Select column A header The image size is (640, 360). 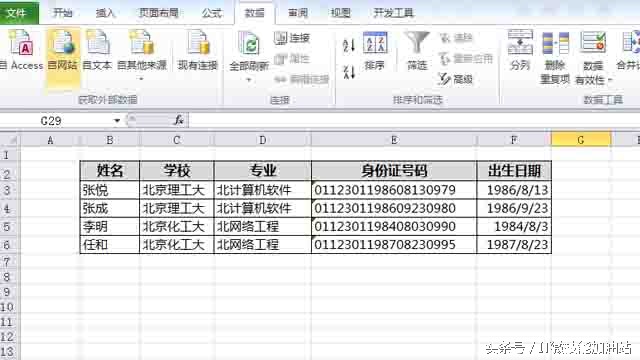[x=50, y=140]
